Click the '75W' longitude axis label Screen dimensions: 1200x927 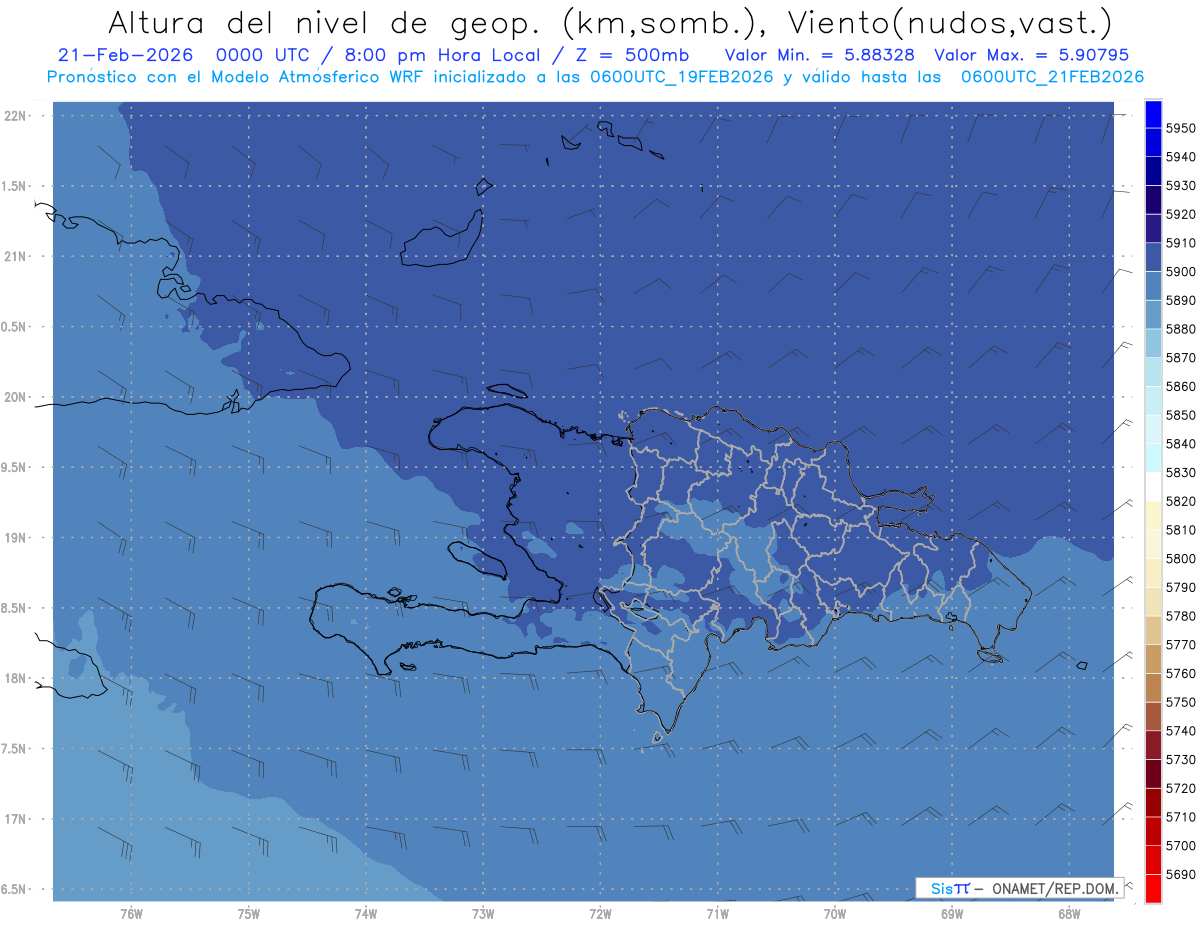pyautogui.click(x=248, y=913)
